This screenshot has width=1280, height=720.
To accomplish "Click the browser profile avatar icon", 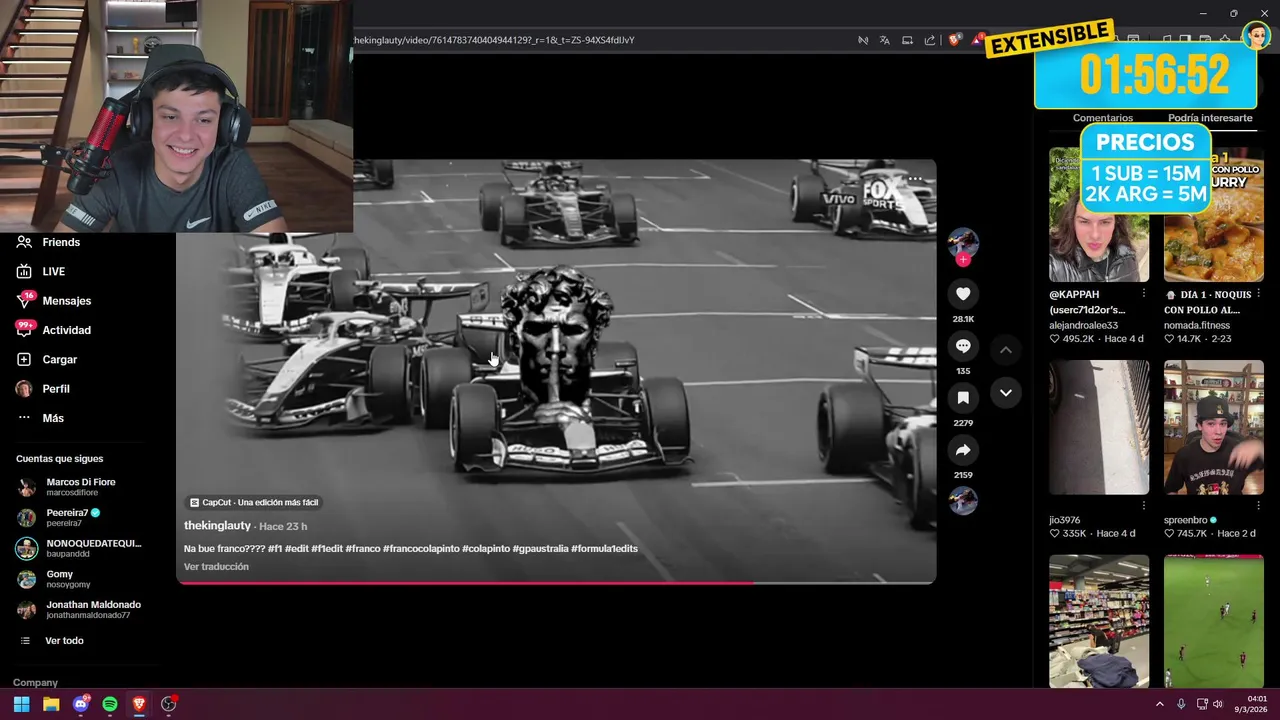I will pyautogui.click(x=1256, y=37).
